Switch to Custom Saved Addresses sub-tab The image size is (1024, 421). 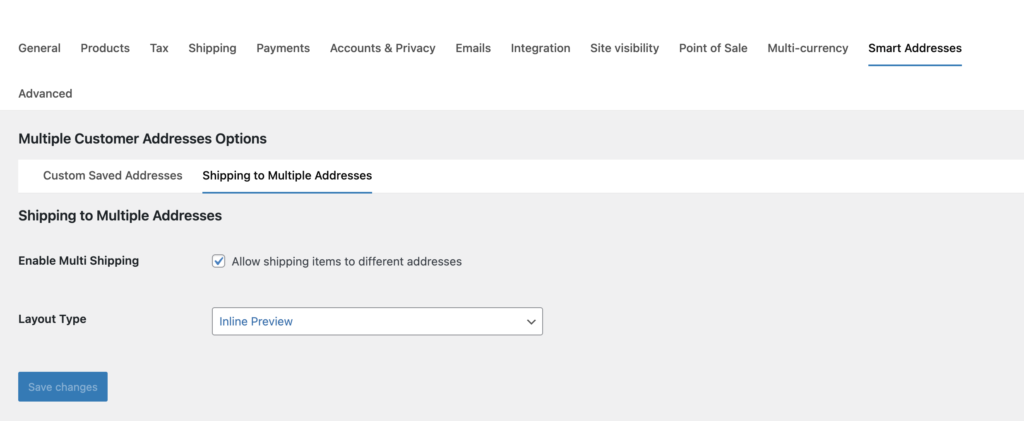coord(112,175)
